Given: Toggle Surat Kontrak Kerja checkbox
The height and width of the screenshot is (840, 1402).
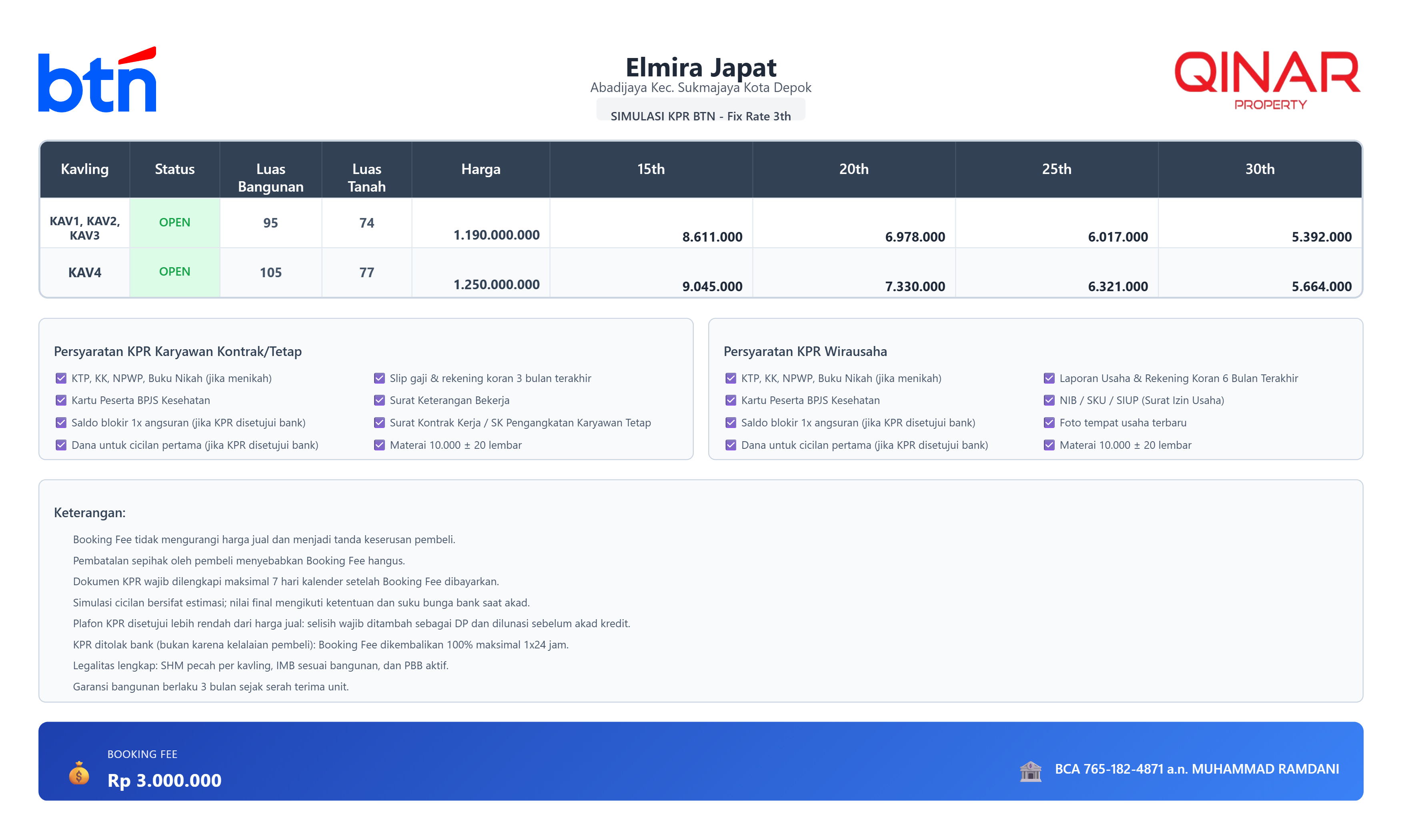Looking at the screenshot, I should pyautogui.click(x=379, y=423).
